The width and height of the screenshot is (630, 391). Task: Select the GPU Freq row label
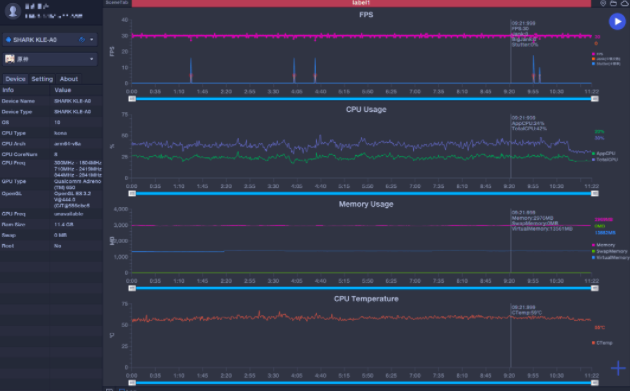(x=14, y=214)
